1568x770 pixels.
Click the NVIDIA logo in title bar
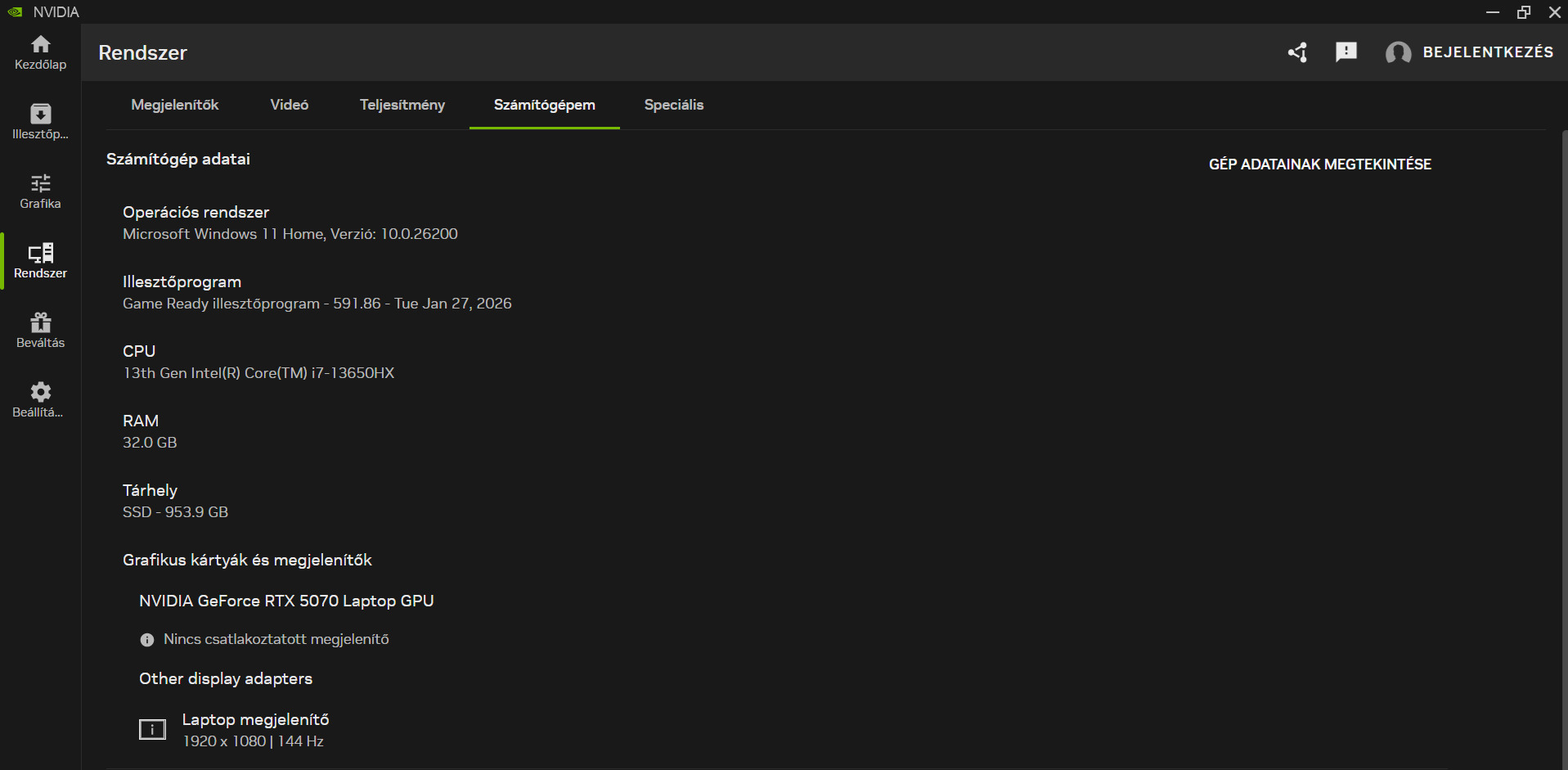coord(15,12)
